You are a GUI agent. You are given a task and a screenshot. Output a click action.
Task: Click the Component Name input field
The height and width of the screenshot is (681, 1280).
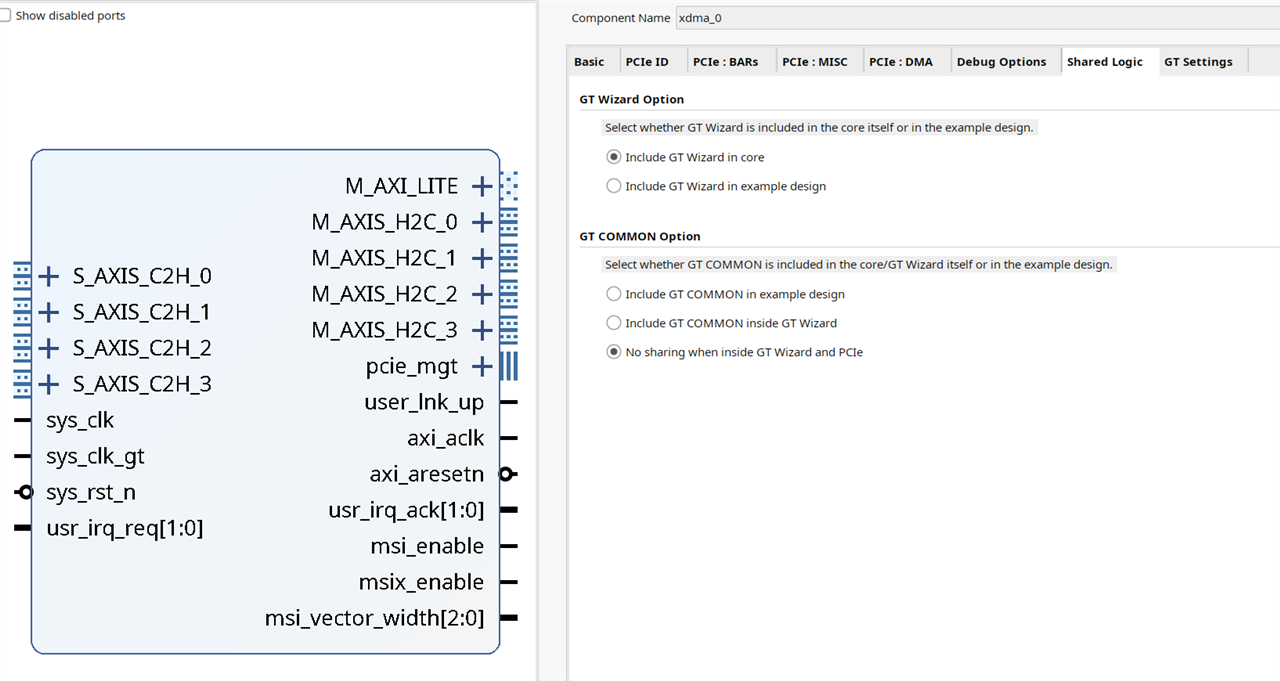tap(977, 18)
